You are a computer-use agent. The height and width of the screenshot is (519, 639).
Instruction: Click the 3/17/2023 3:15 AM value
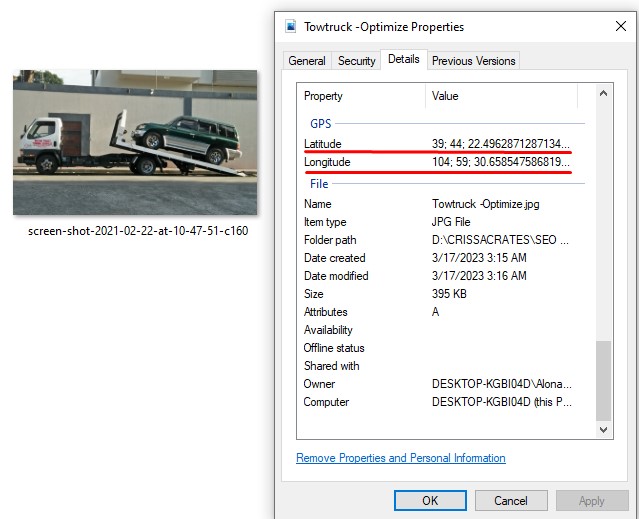[x=479, y=258]
